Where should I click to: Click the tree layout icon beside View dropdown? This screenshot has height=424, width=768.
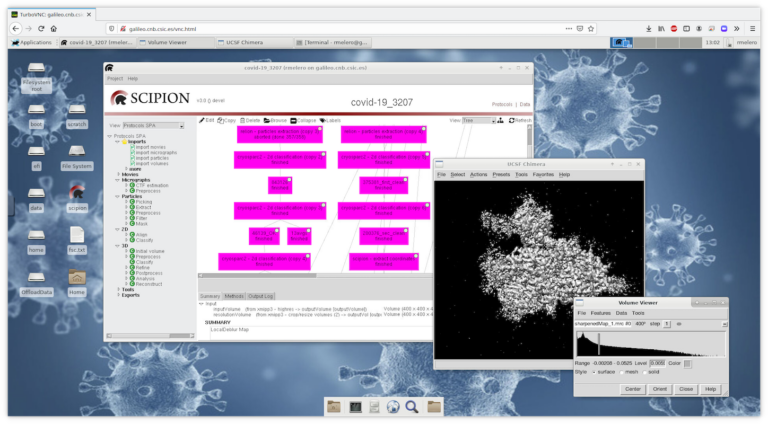pos(500,120)
